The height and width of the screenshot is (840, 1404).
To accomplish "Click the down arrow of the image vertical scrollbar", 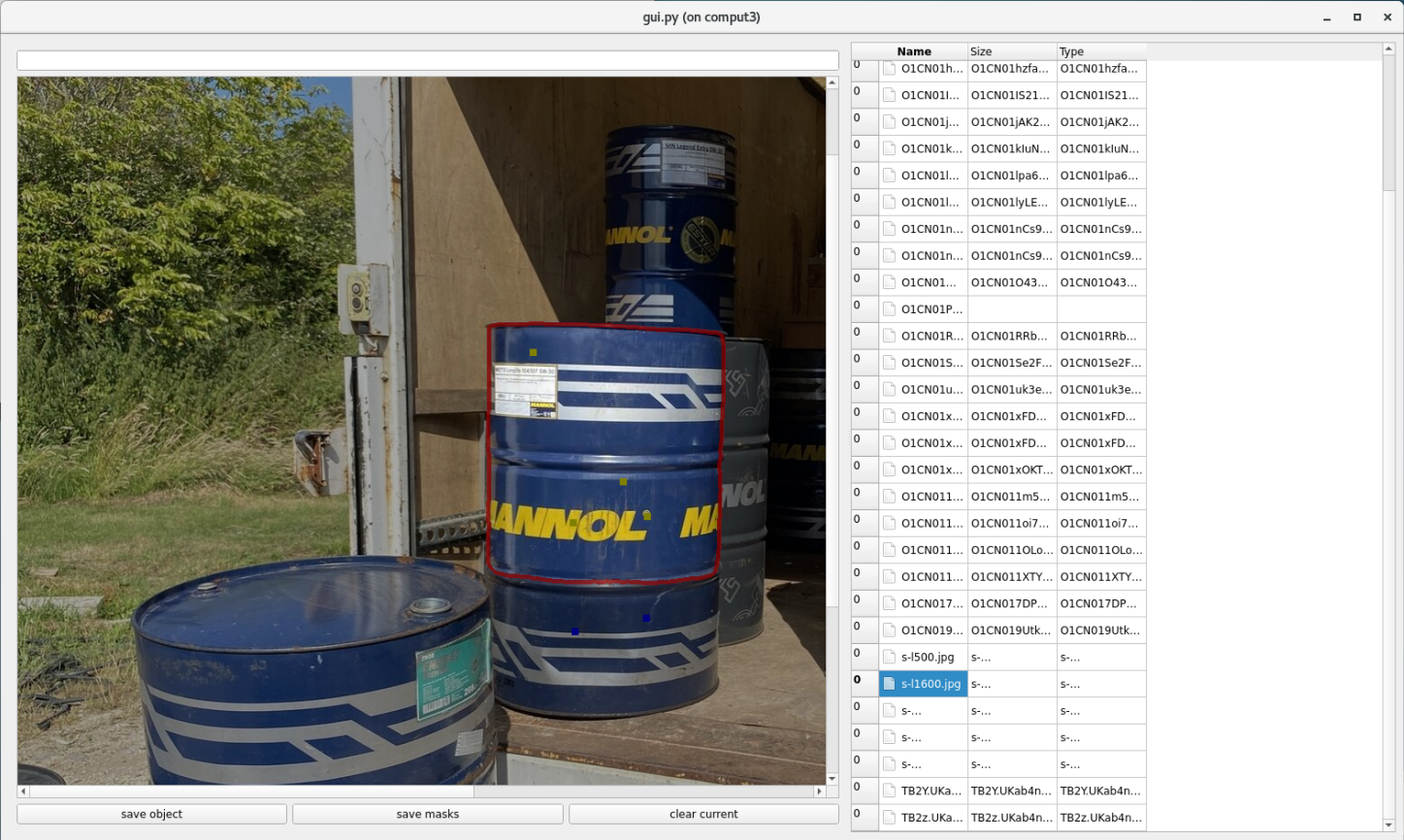I will point(833,779).
